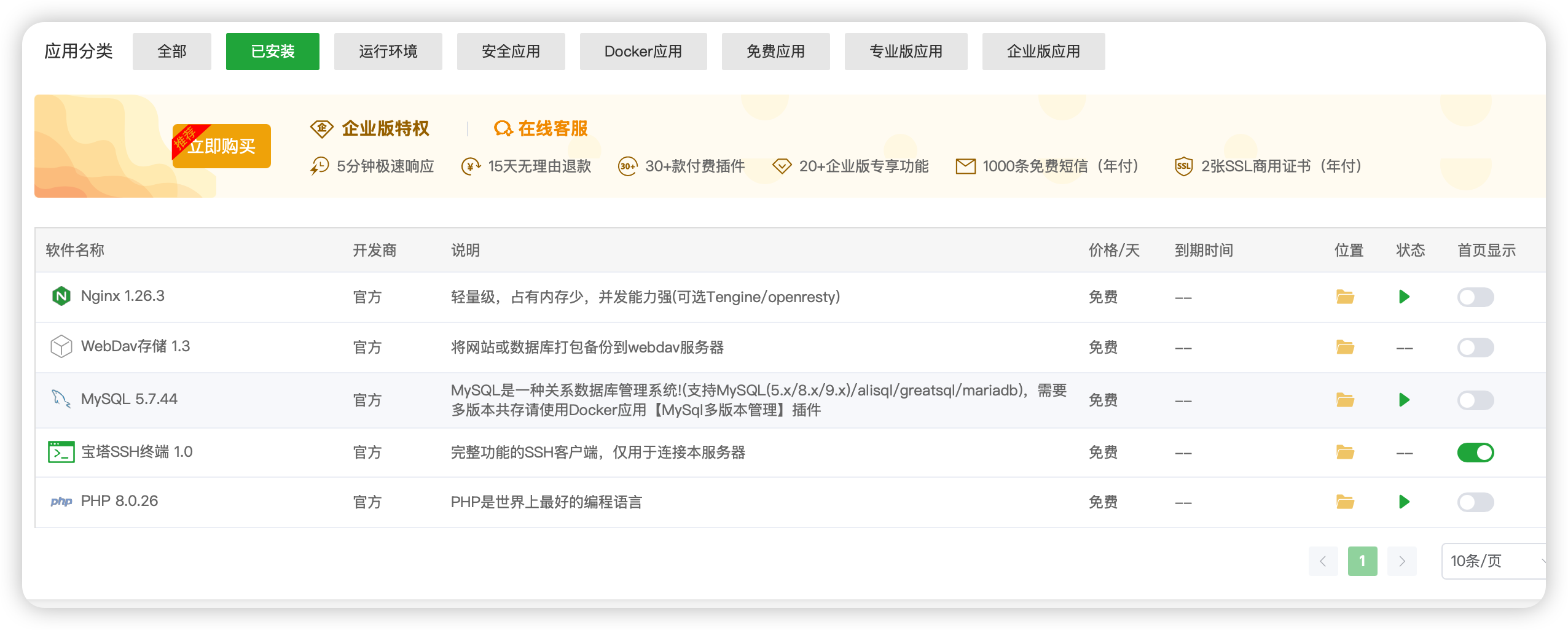Switch to the Docker应用 category tab
Image resolution: width=1568 pixels, height=630 pixels.
(643, 52)
